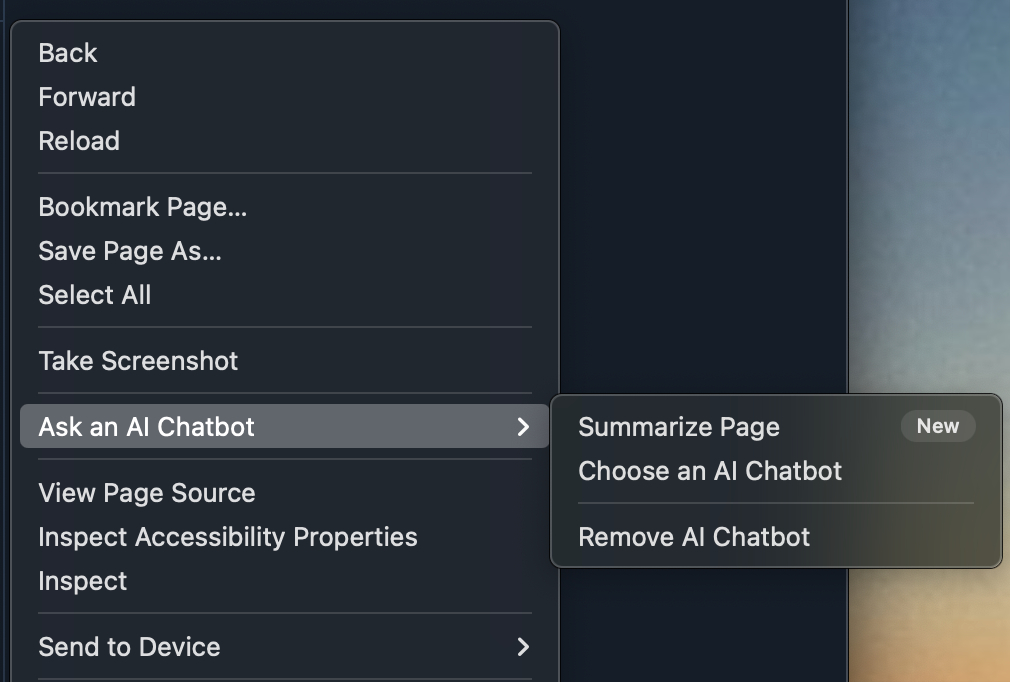Pick Select All from the menu
Screen dimensions: 1010x682
pyautogui.click(x=95, y=295)
